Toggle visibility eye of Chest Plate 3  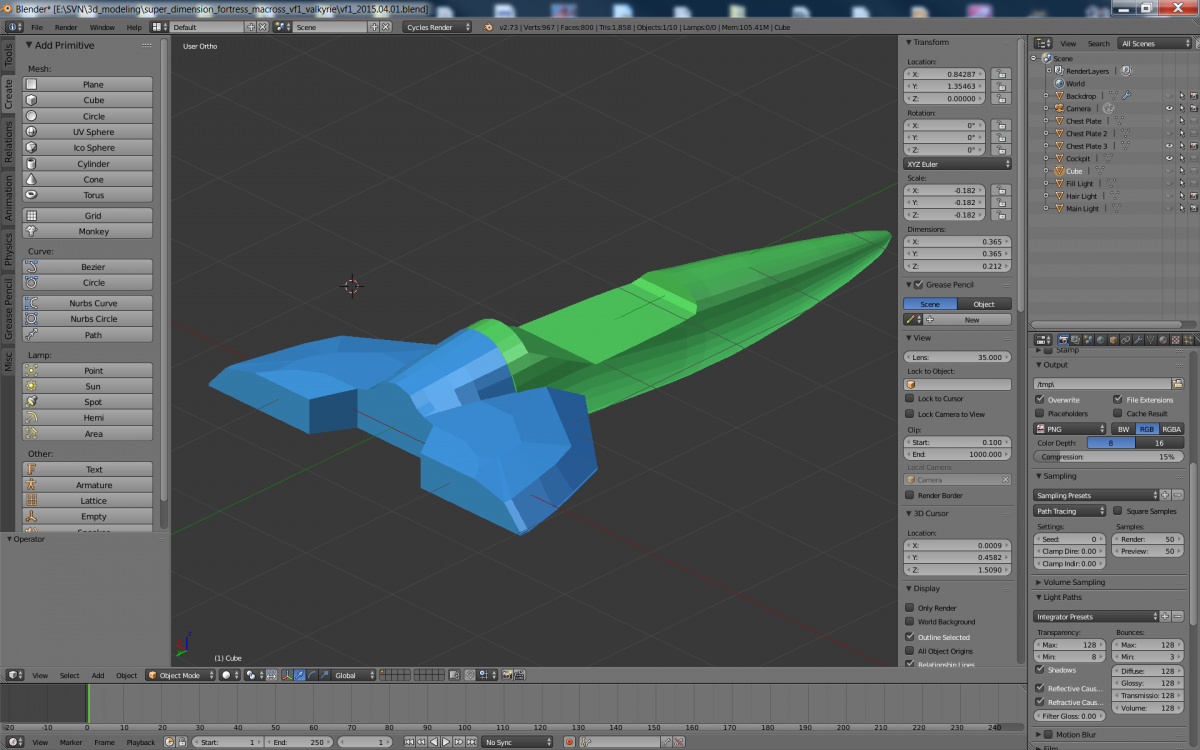[x=1169, y=146]
